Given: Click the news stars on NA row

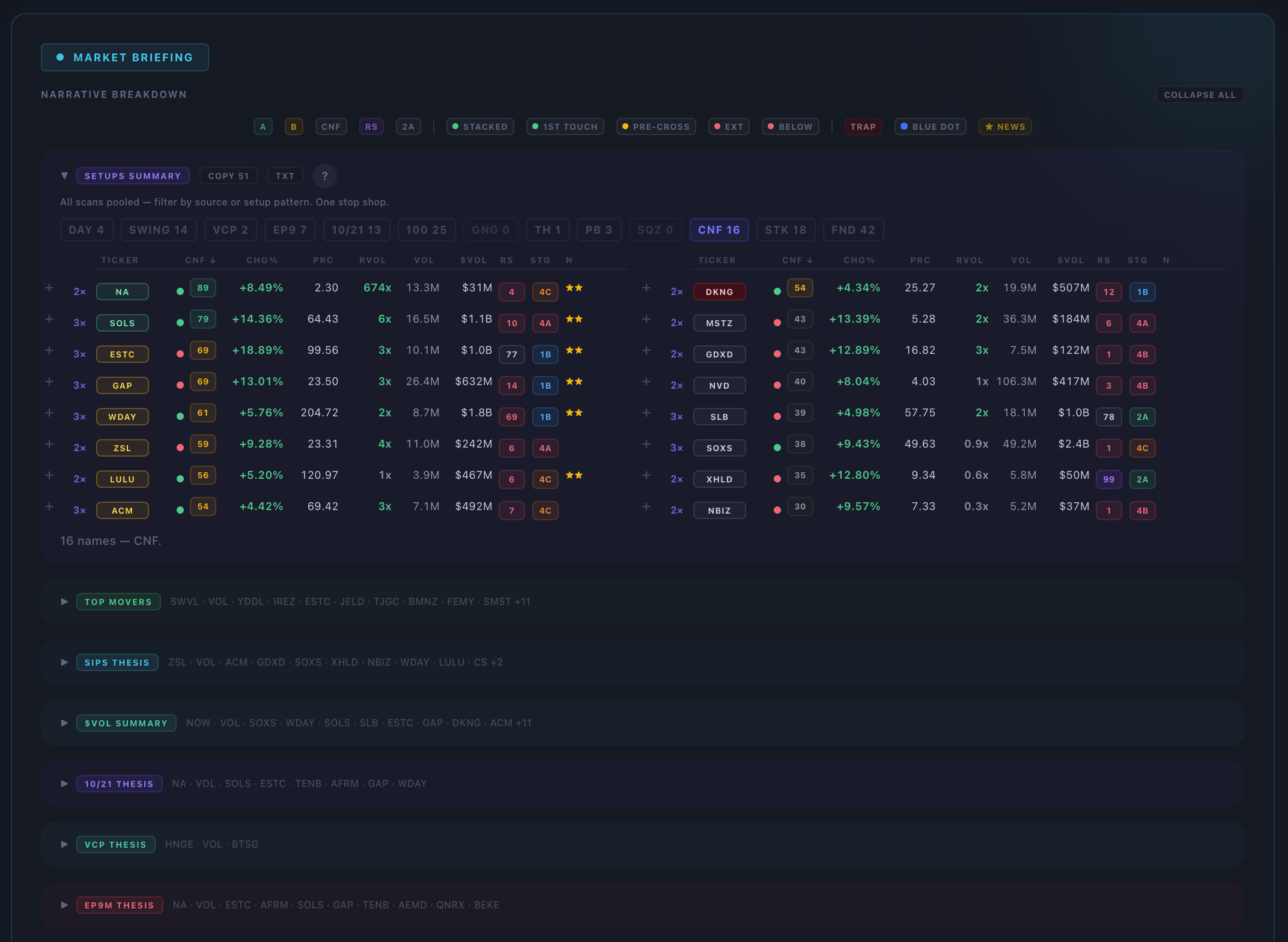Looking at the screenshot, I should [574, 288].
